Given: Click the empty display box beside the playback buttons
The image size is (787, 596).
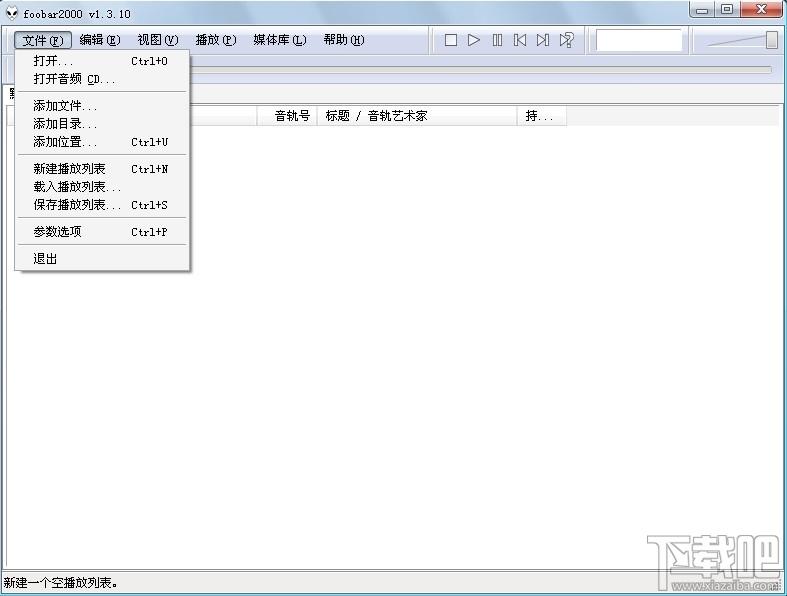Looking at the screenshot, I should (639, 40).
